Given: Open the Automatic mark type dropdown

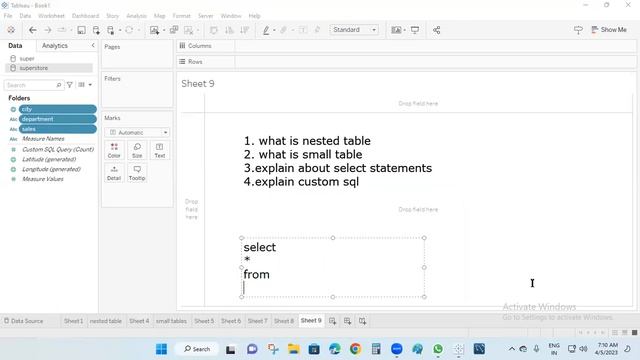Looking at the screenshot, I should point(137,132).
